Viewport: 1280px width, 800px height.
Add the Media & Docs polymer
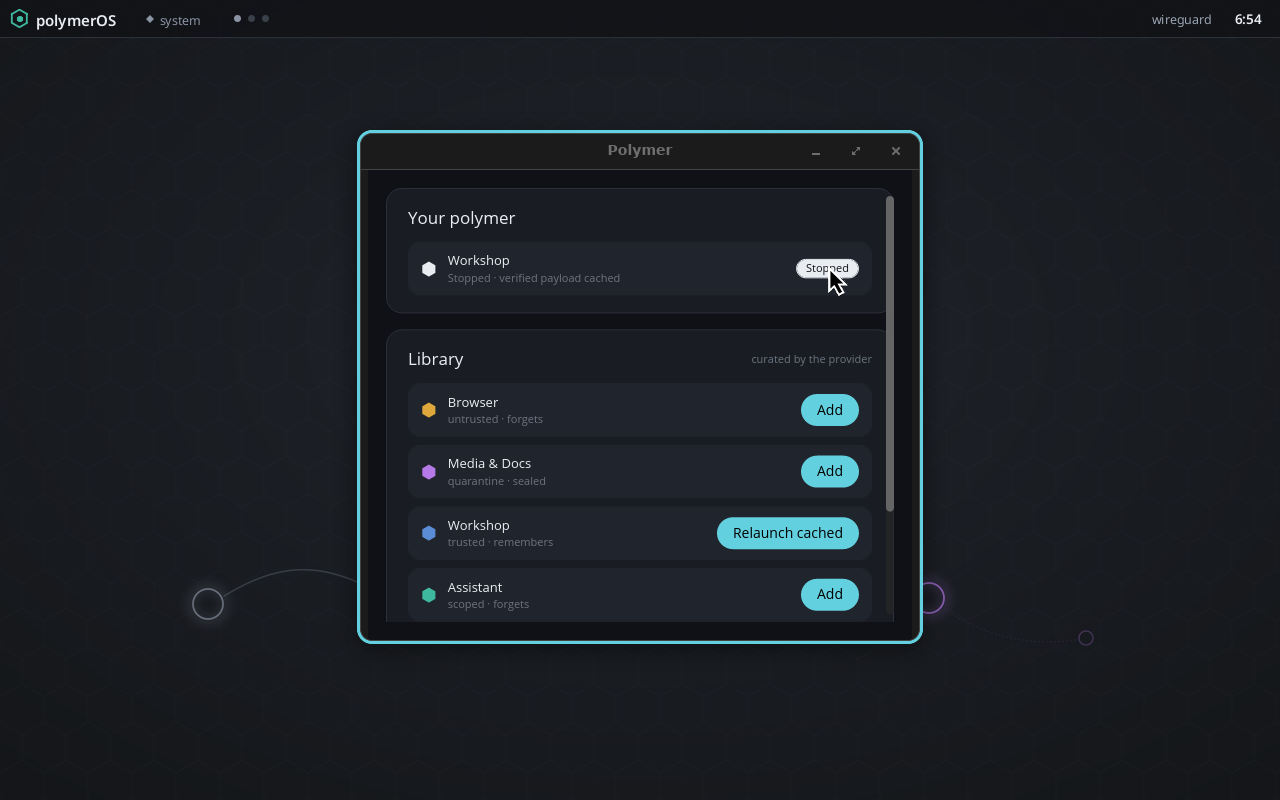(x=830, y=471)
